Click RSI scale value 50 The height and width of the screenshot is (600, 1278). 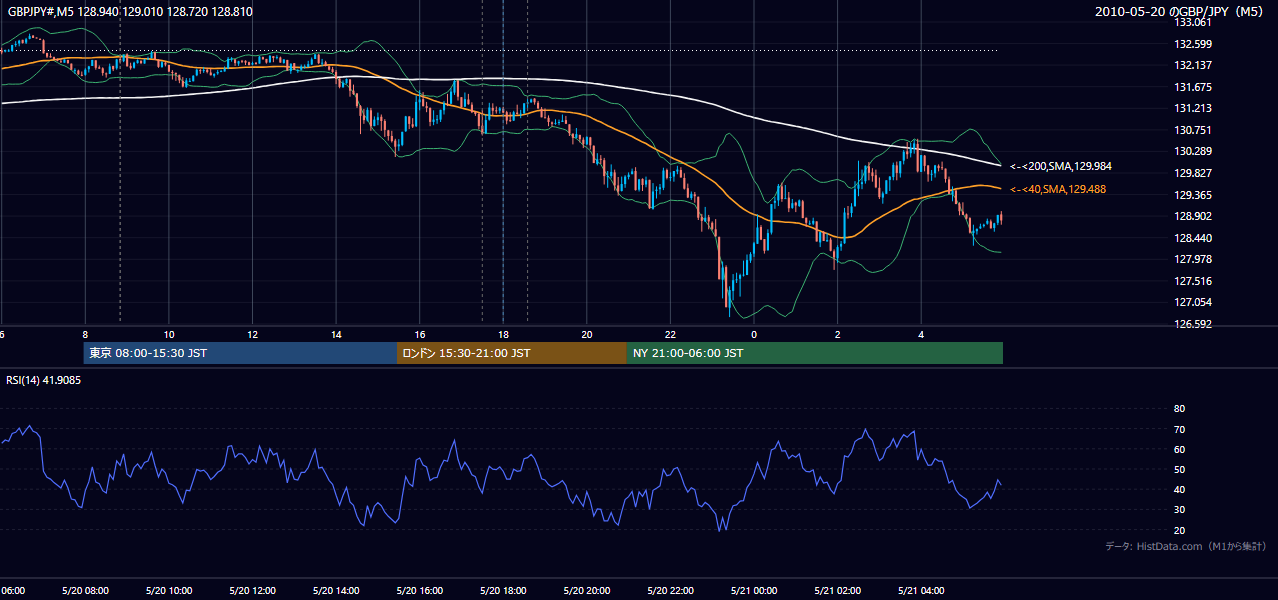pyautogui.click(x=1179, y=469)
